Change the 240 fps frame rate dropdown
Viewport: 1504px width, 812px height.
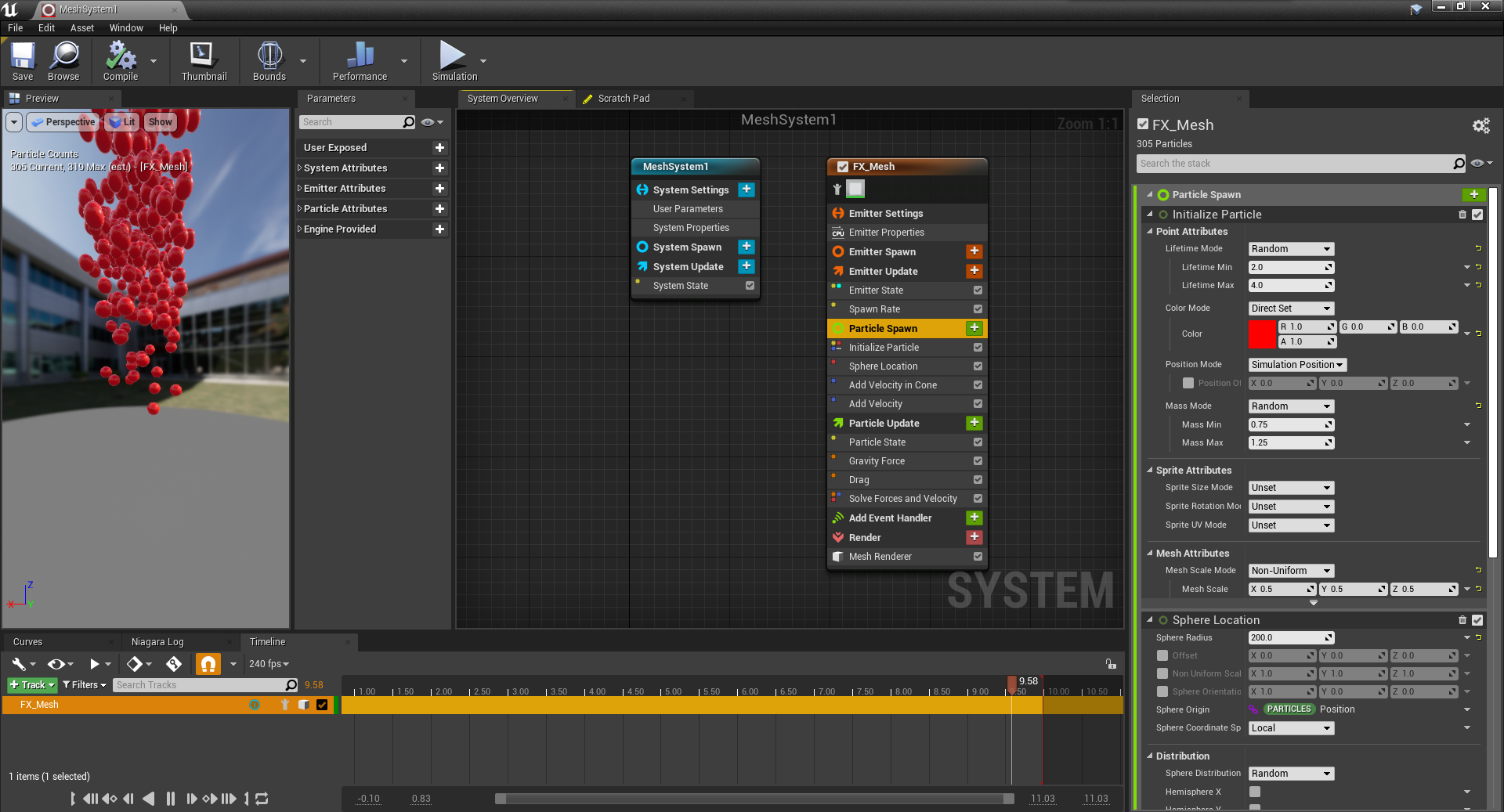point(269,664)
